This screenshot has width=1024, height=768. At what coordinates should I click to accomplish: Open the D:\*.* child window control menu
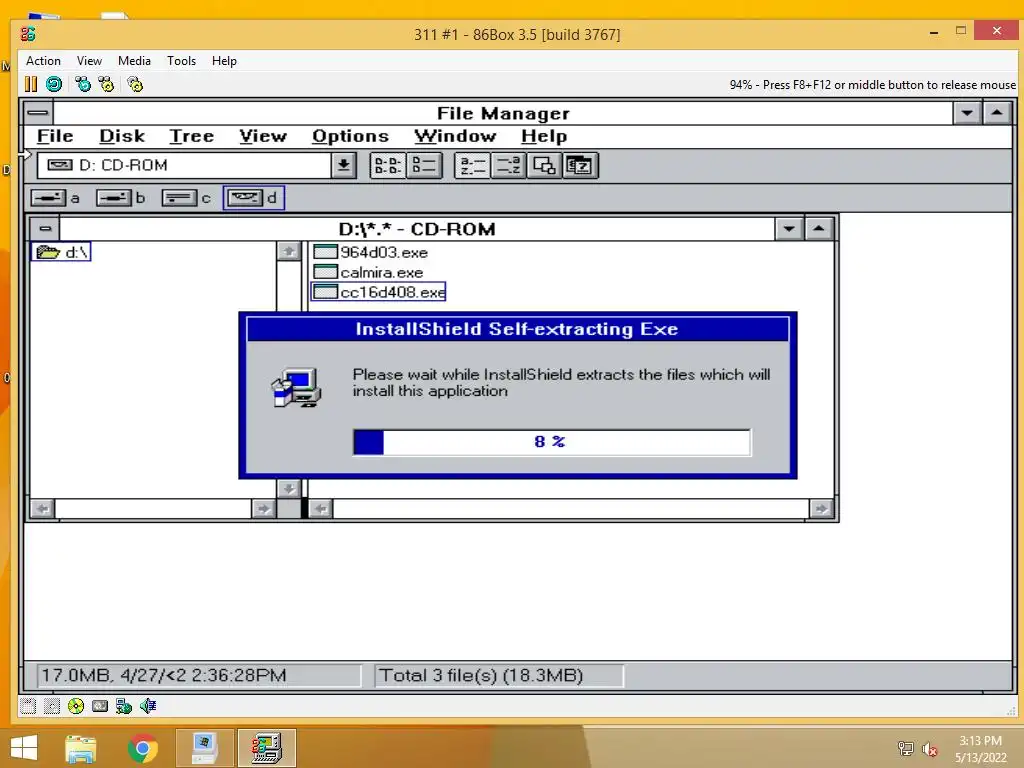(45, 229)
